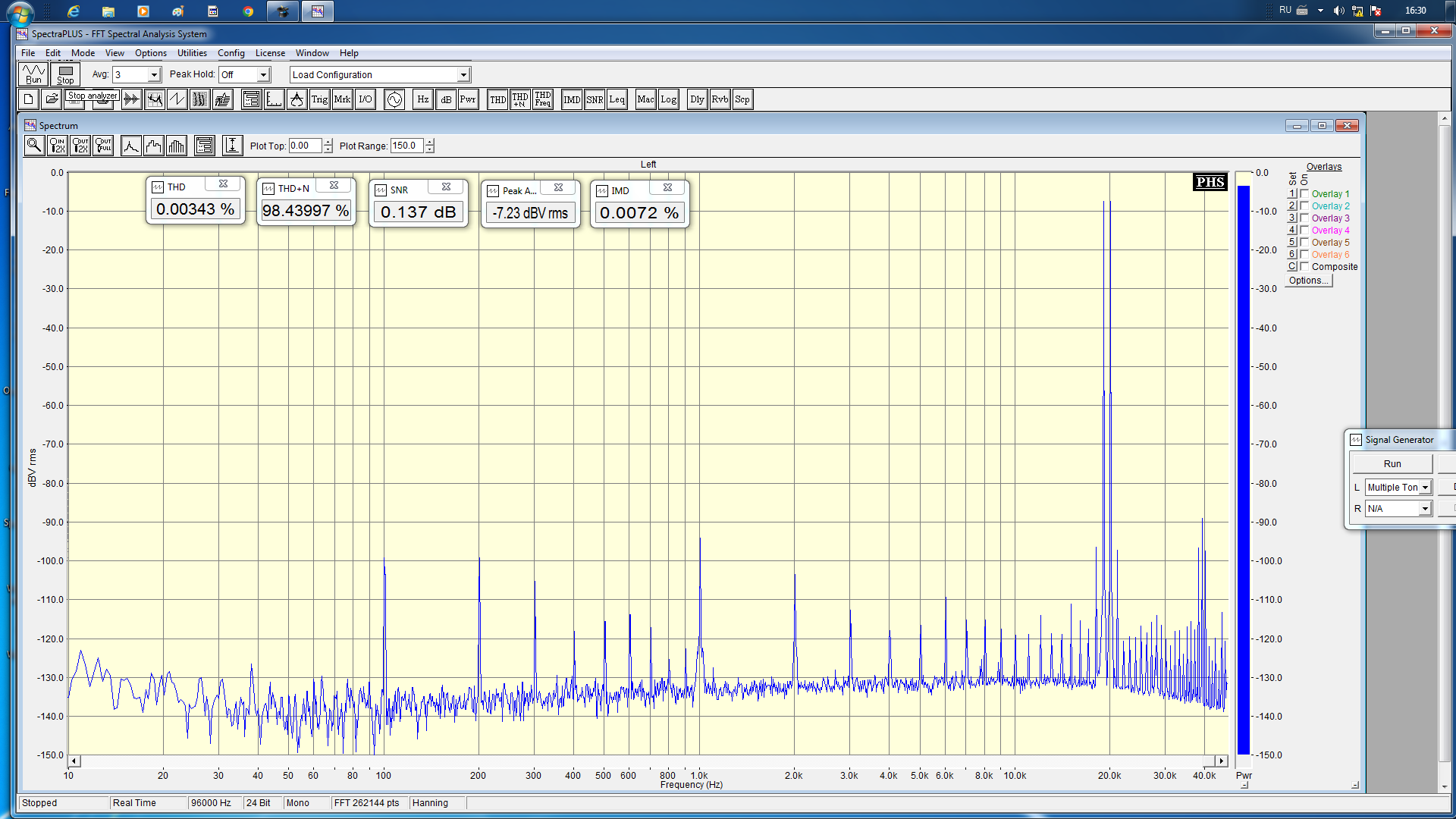Click the Hz utility toolbar icon
Screen dimensions: 1456x819
(x=423, y=99)
